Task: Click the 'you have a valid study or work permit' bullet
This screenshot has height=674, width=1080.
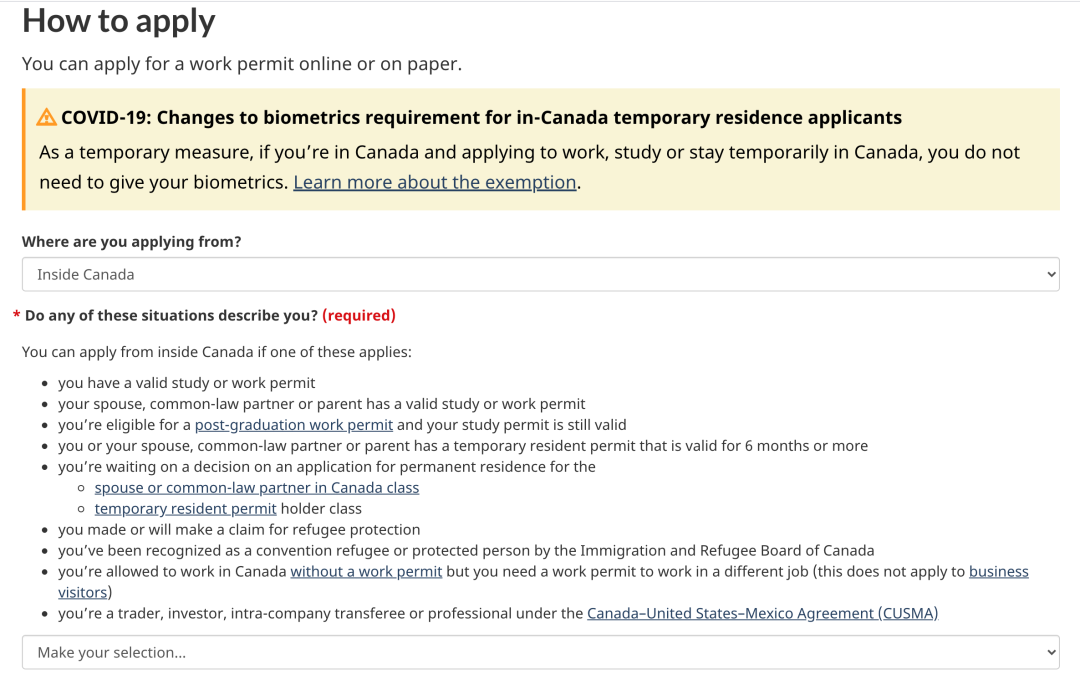Action: pos(186,383)
